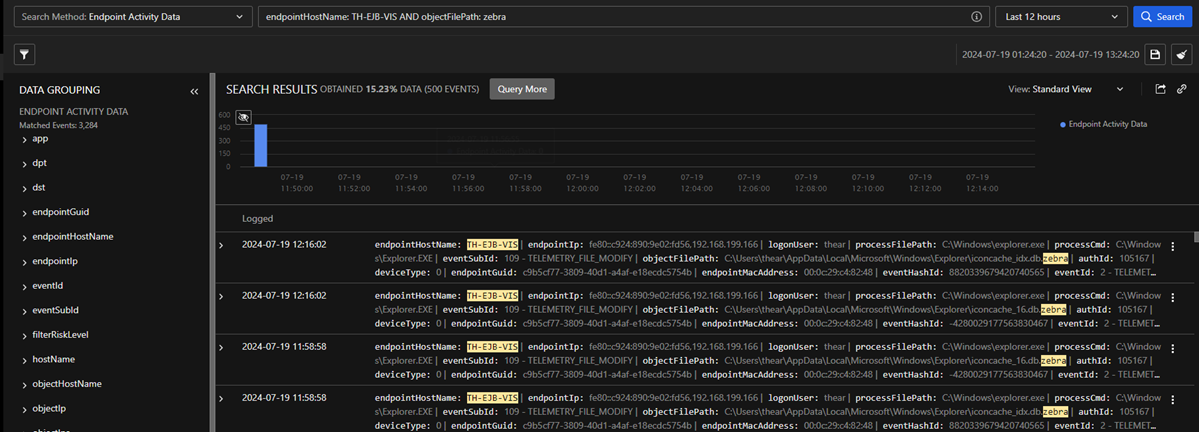This screenshot has width=1199, height=432.
Task: Open the filter icon below search method
Action: coord(26,55)
